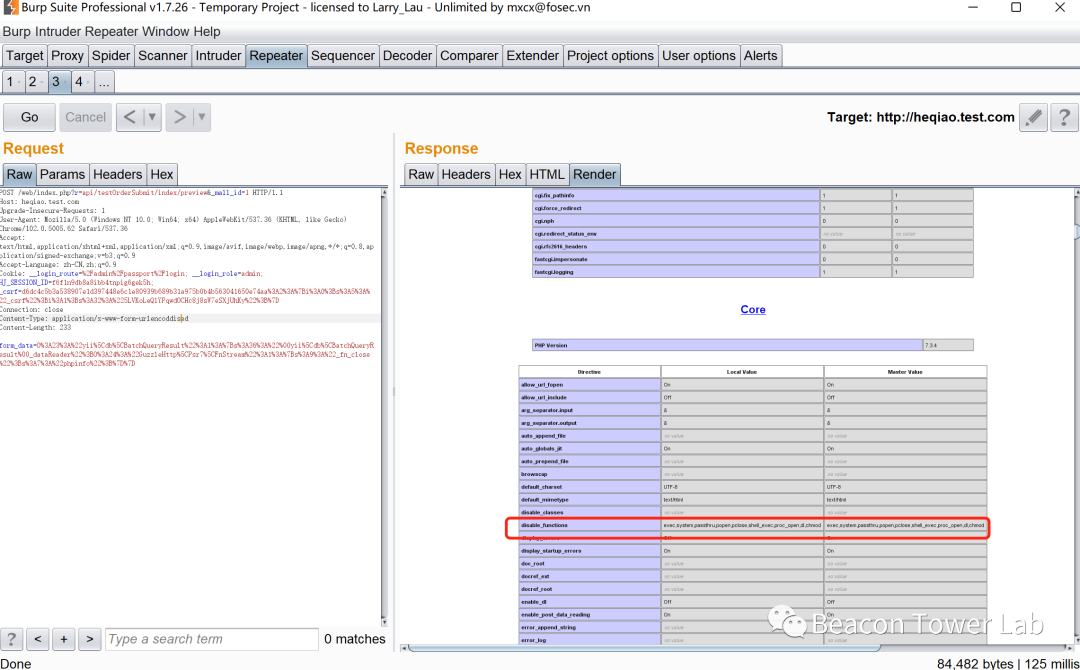
Task: Click the request editor vertical scrollbar
Action: point(384,406)
